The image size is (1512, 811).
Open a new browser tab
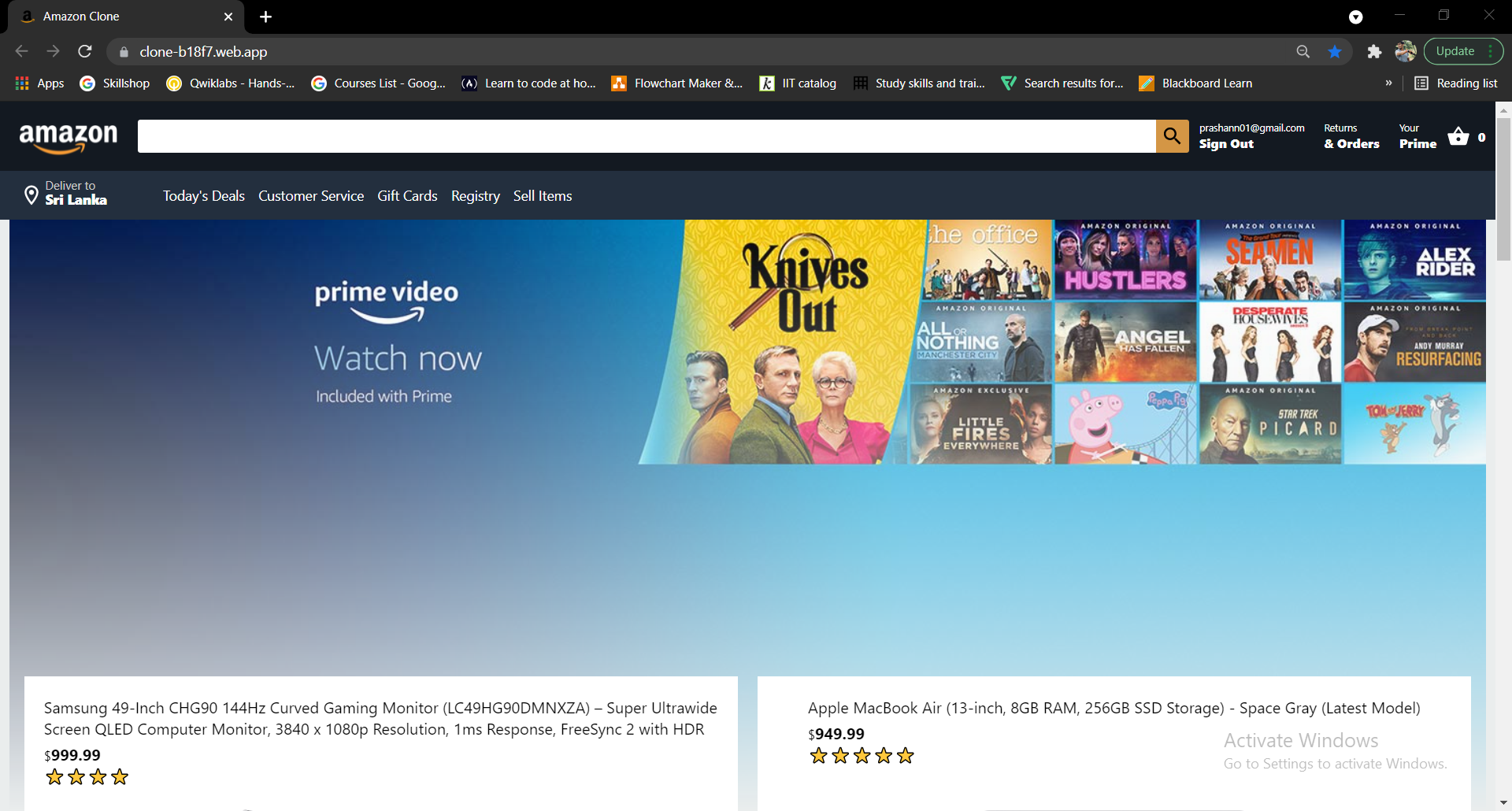tap(266, 17)
